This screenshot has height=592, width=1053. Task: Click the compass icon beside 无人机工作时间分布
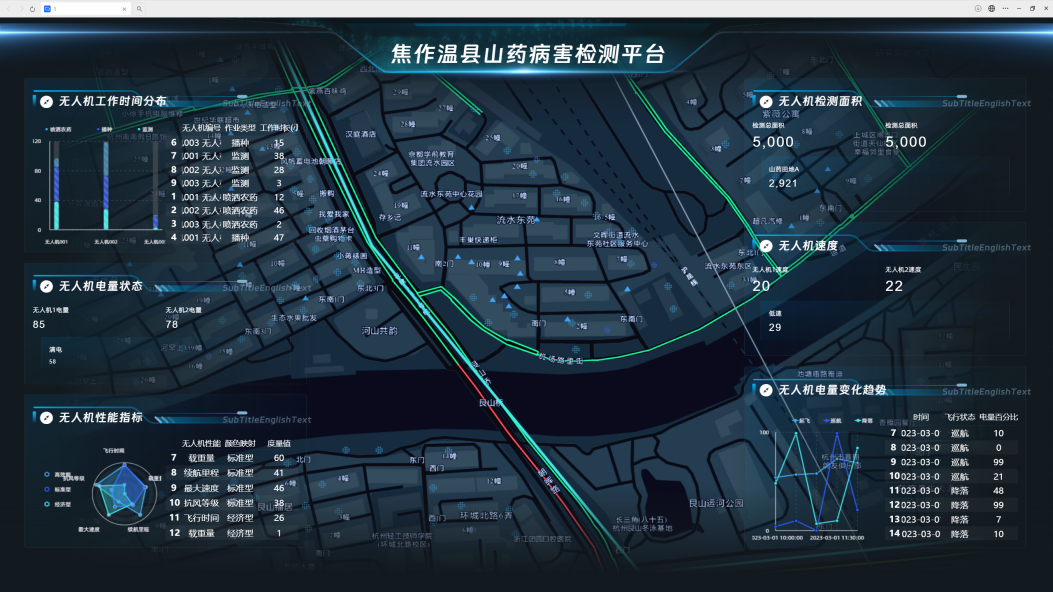[x=46, y=101]
